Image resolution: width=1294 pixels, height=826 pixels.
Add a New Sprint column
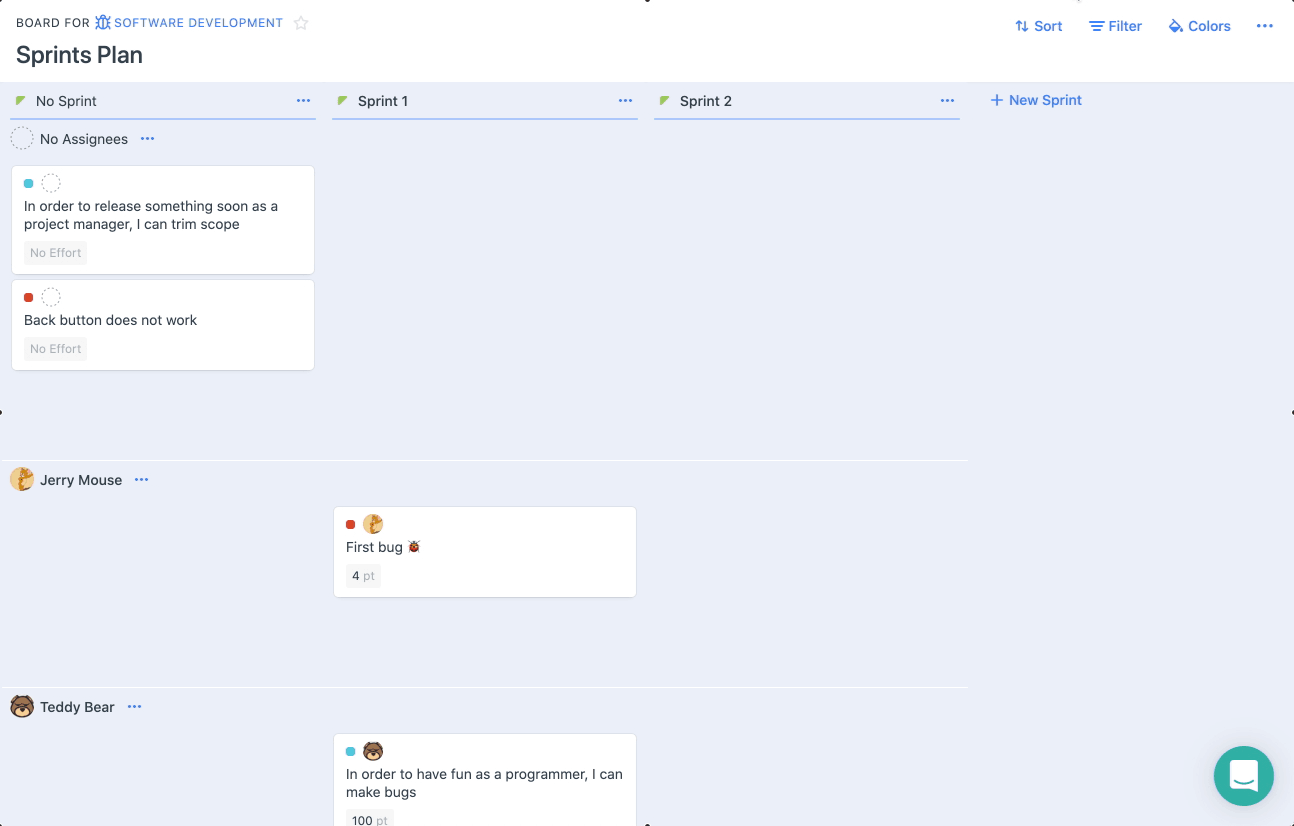point(1036,100)
